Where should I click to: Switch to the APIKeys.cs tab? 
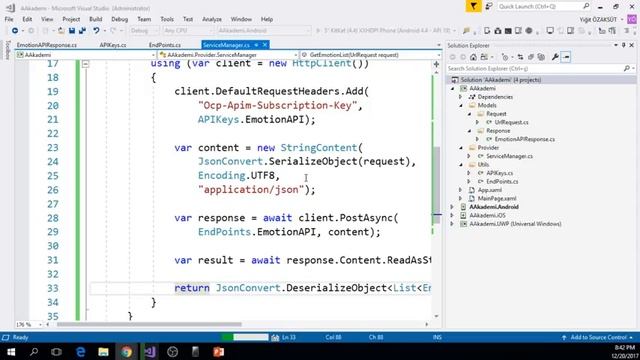113,45
